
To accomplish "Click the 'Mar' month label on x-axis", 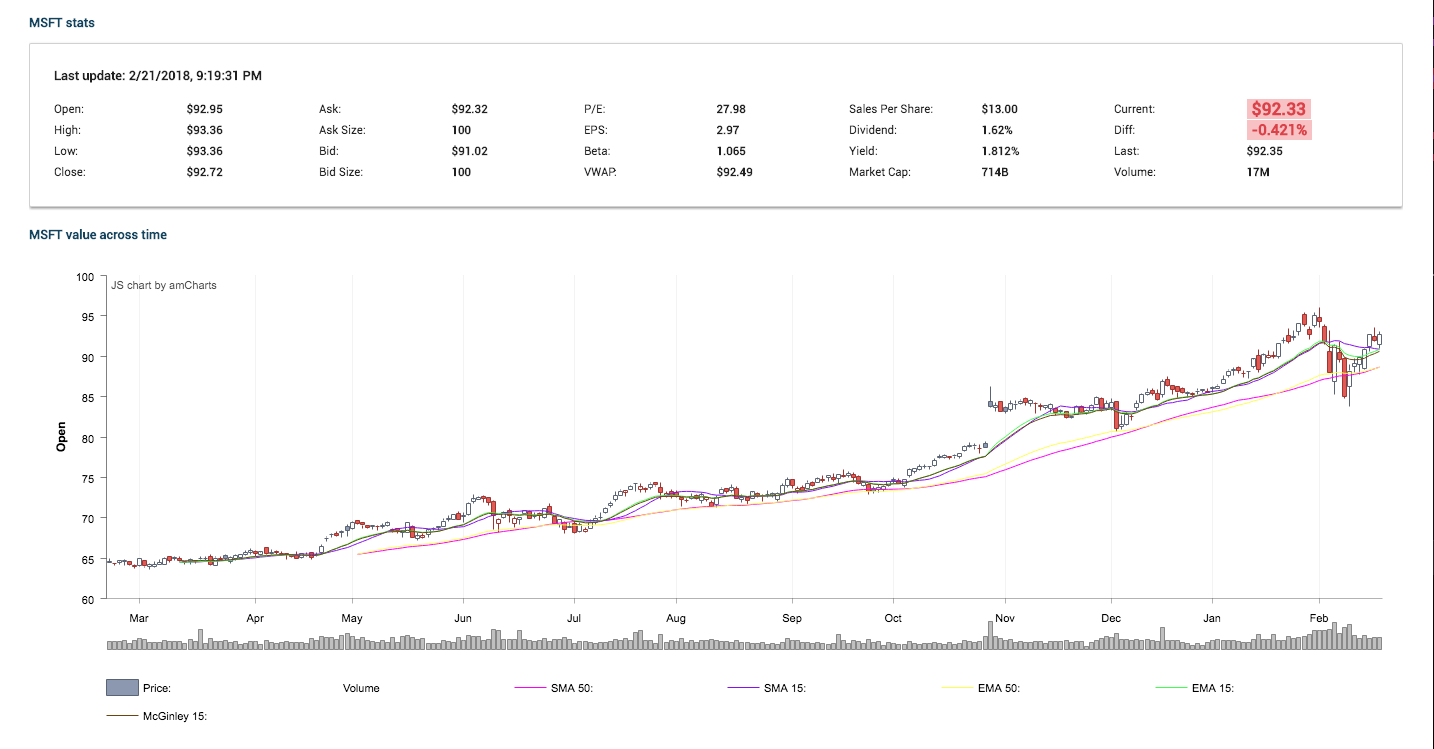I will (x=139, y=618).
